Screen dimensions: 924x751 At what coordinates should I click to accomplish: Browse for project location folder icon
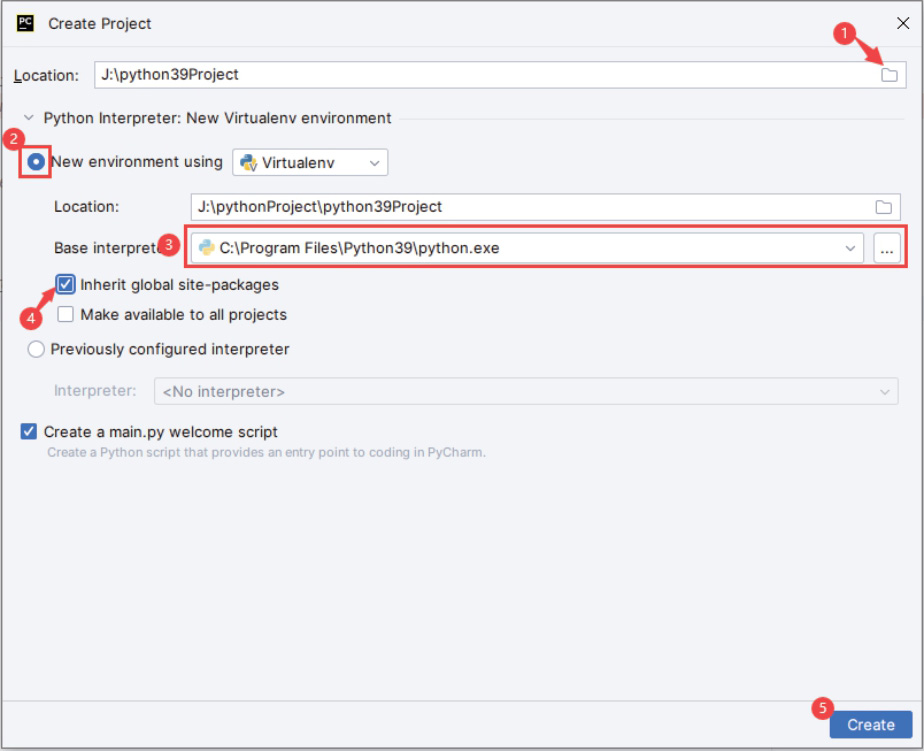pyautogui.click(x=889, y=75)
